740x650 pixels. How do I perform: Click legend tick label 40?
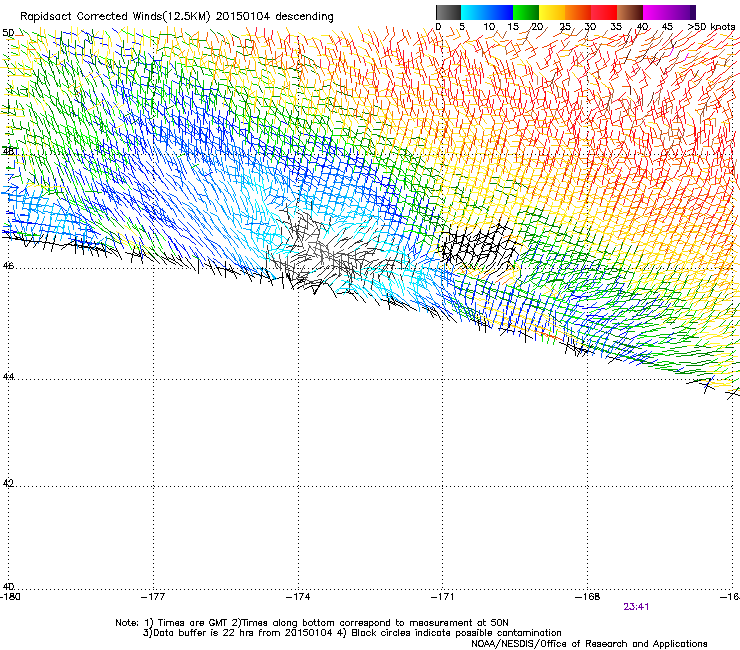pos(642,27)
